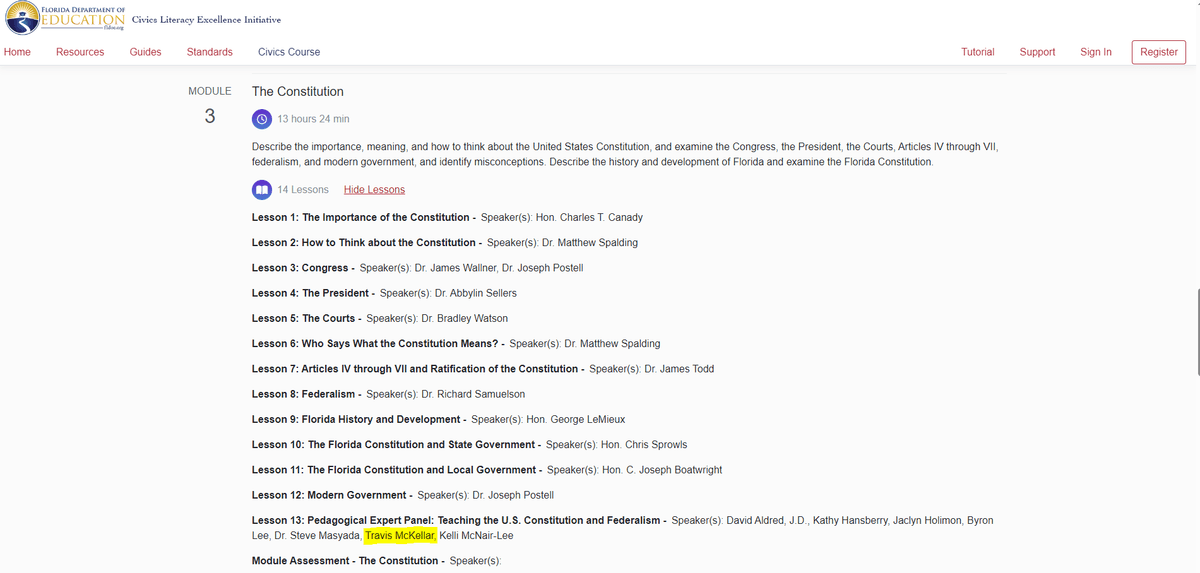Click Sign In
Viewport: 1200px width, 573px height.
(x=1096, y=52)
